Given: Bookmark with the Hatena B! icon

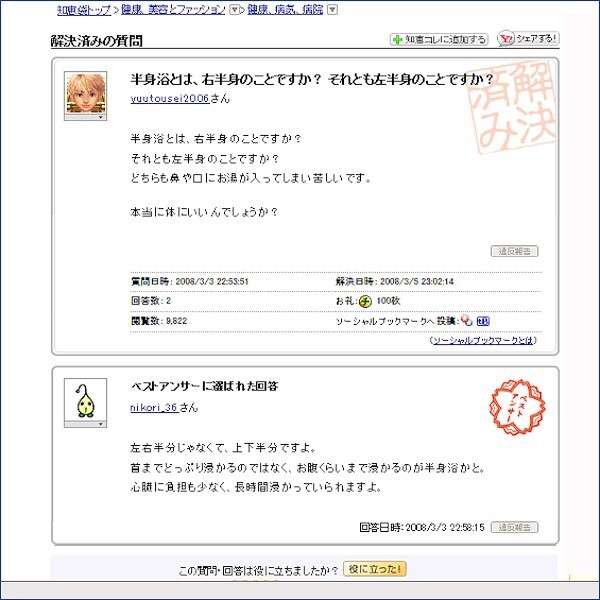Looking at the screenshot, I should click(483, 321).
